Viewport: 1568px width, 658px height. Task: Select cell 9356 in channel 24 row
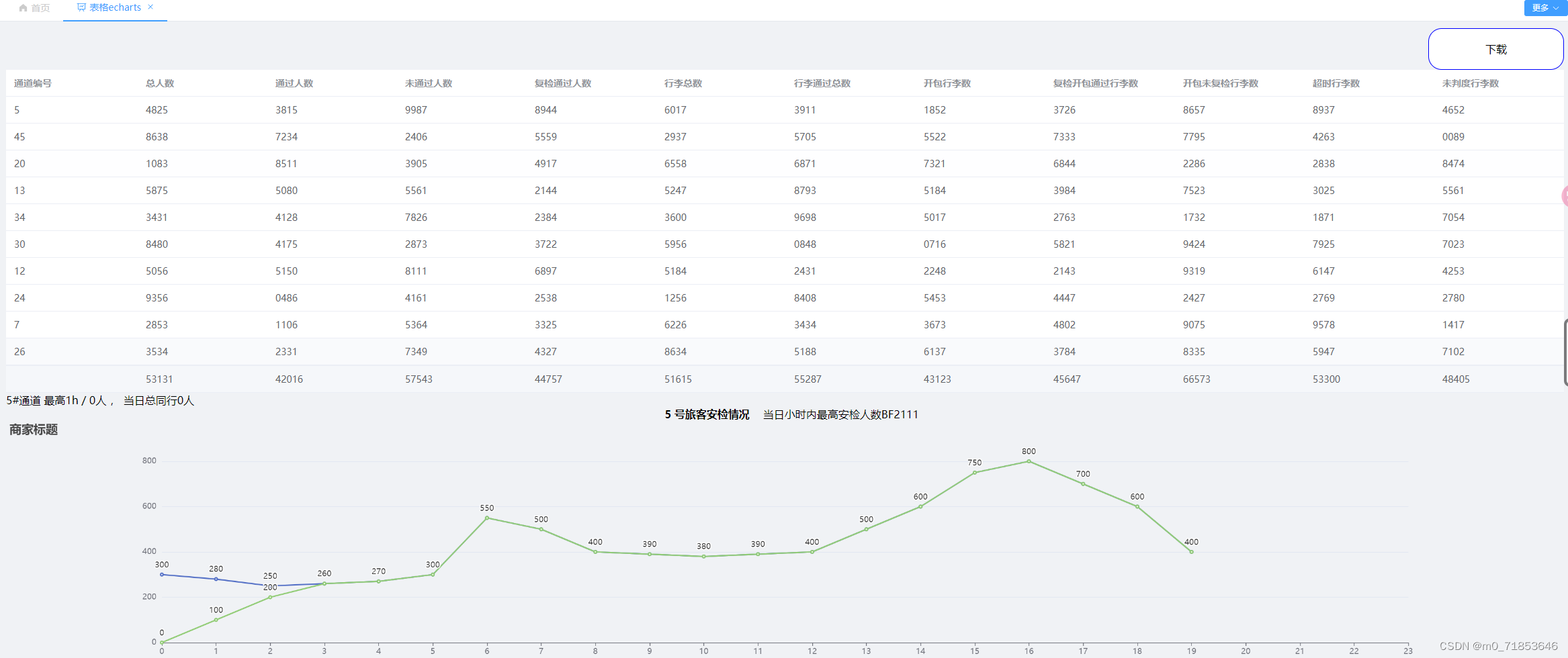(157, 298)
